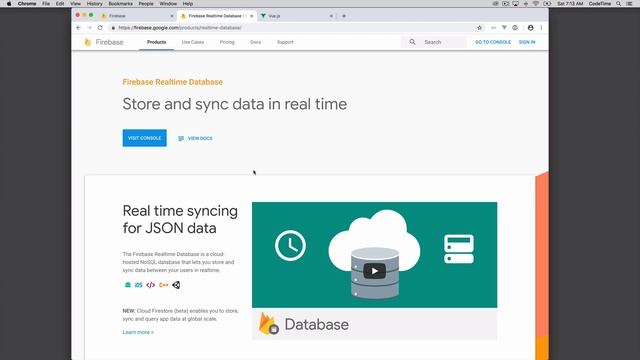640x360 pixels.
Task: Click the Search field in Firebase header
Action: coord(434,42)
